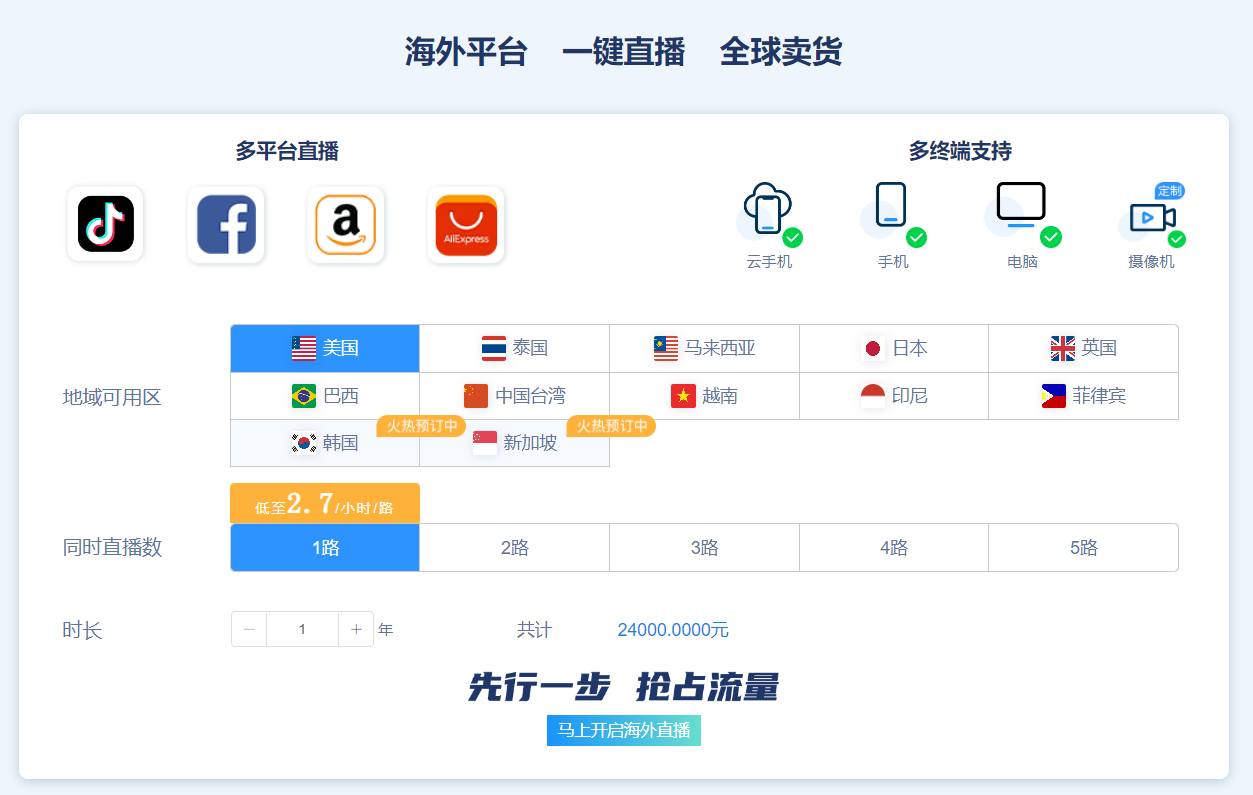
Task: Choose 4路 simultaneous streams
Action: [x=894, y=548]
